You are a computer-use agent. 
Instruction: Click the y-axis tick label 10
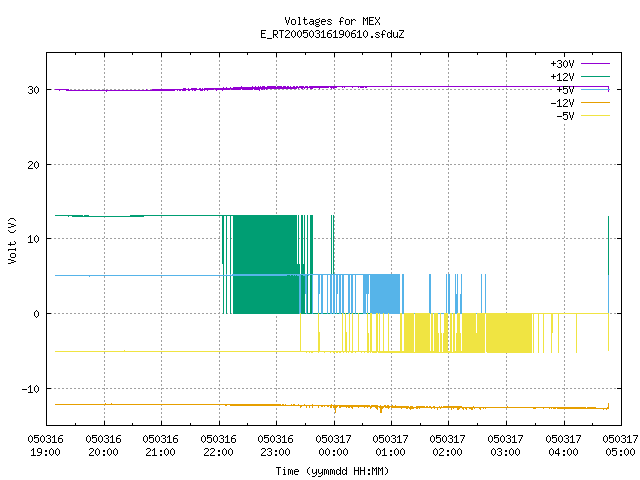point(33,239)
